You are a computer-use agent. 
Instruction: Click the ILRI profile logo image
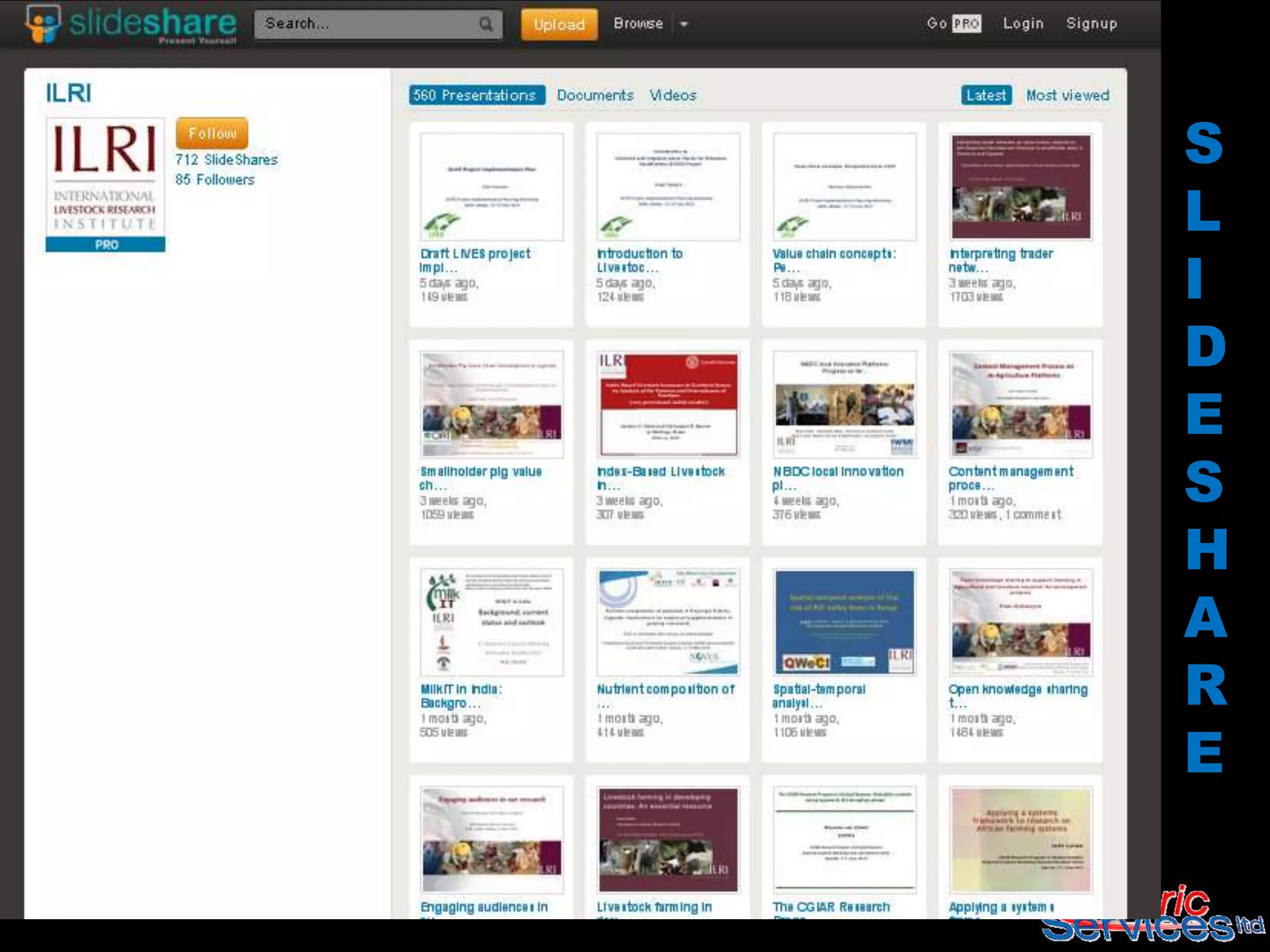pyautogui.click(x=105, y=178)
